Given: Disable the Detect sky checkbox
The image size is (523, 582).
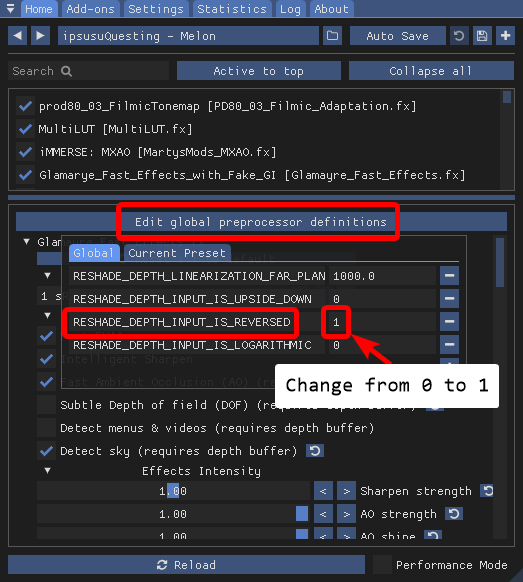Looking at the screenshot, I should 46,451.
